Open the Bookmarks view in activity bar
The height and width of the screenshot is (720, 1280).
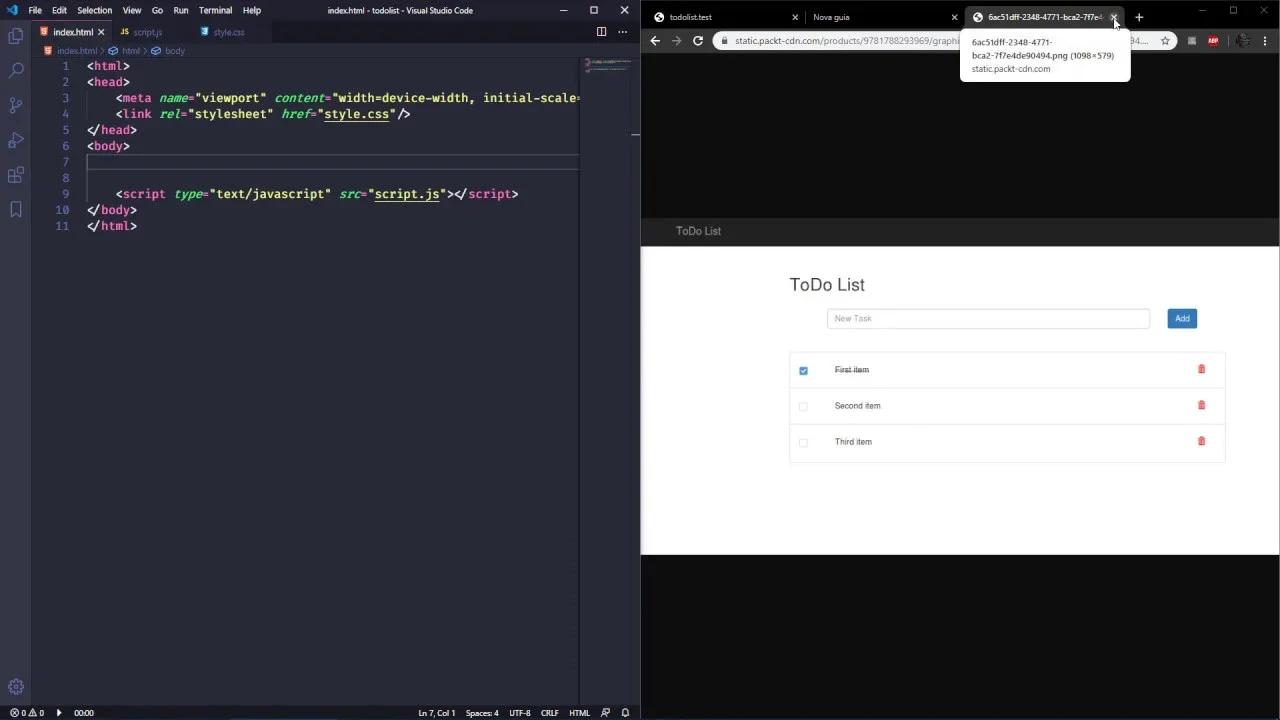(16, 209)
